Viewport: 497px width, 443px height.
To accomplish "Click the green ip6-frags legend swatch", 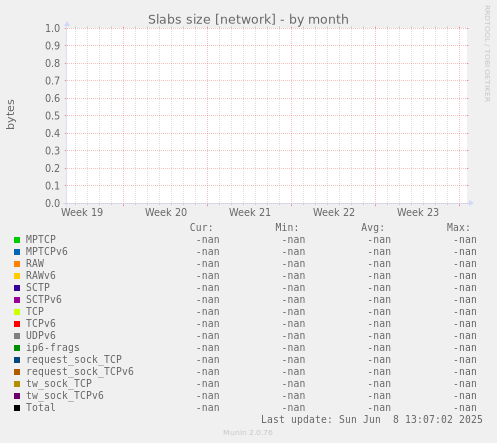I will [x=17, y=348].
